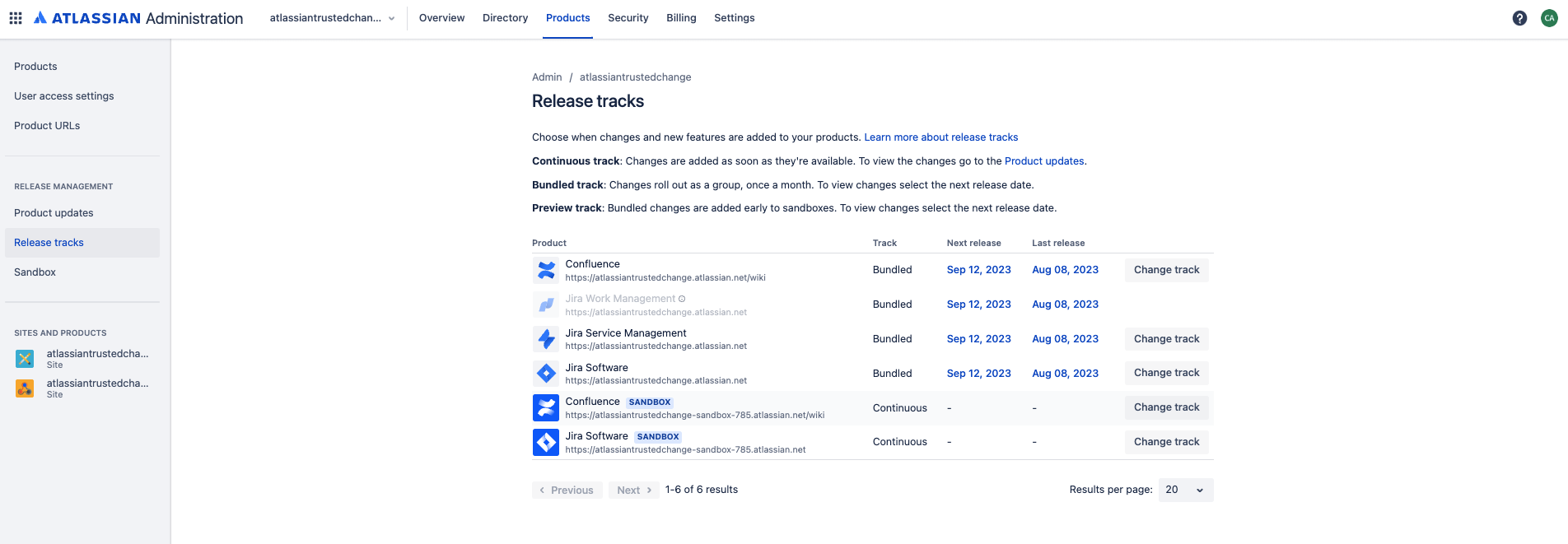1568x544 pixels.
Task: Click the SANDBOX badge next to Confluence
Action: [x=650, y=402]
